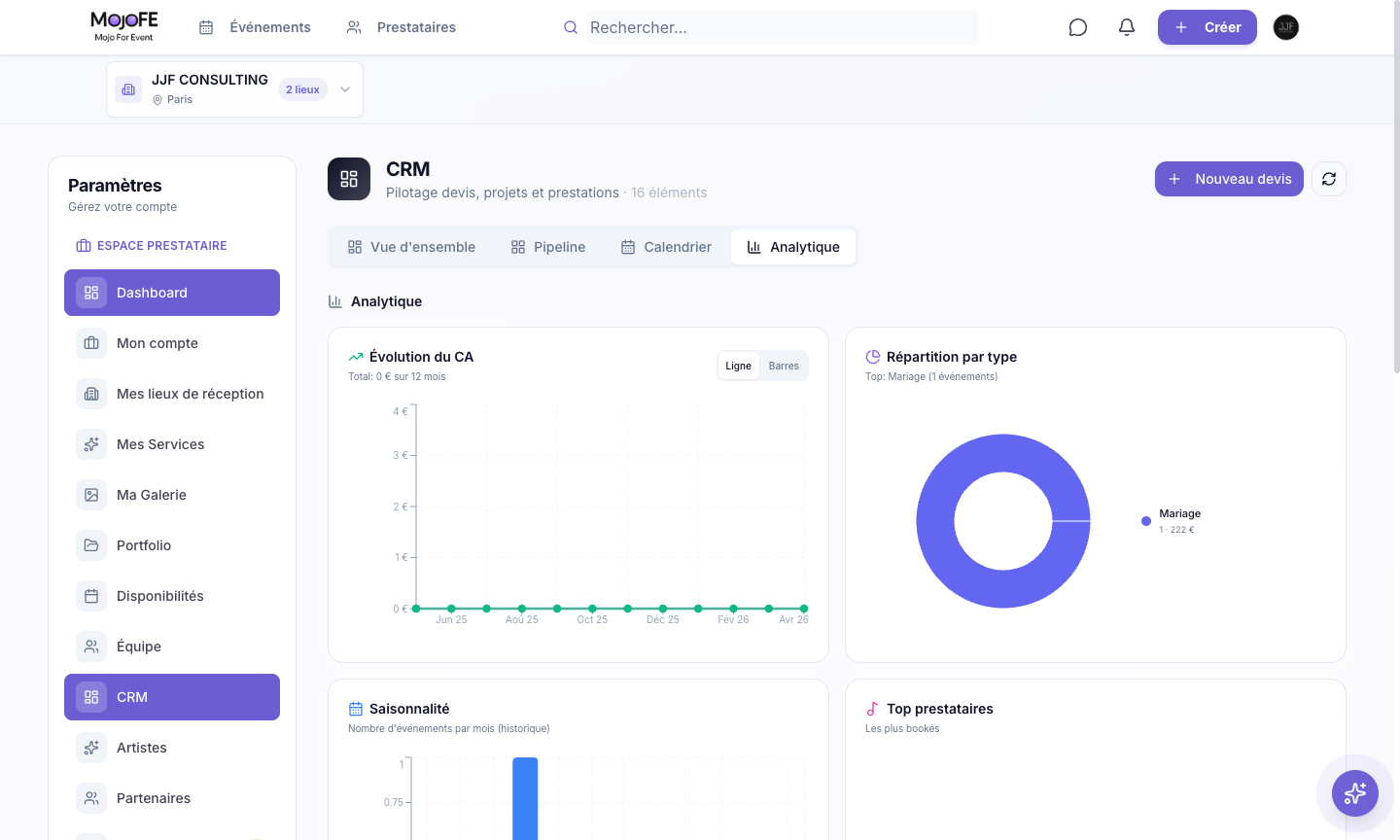Click the Mes lieux de réception building icon
1400x840 pixels.
(91, 394)
